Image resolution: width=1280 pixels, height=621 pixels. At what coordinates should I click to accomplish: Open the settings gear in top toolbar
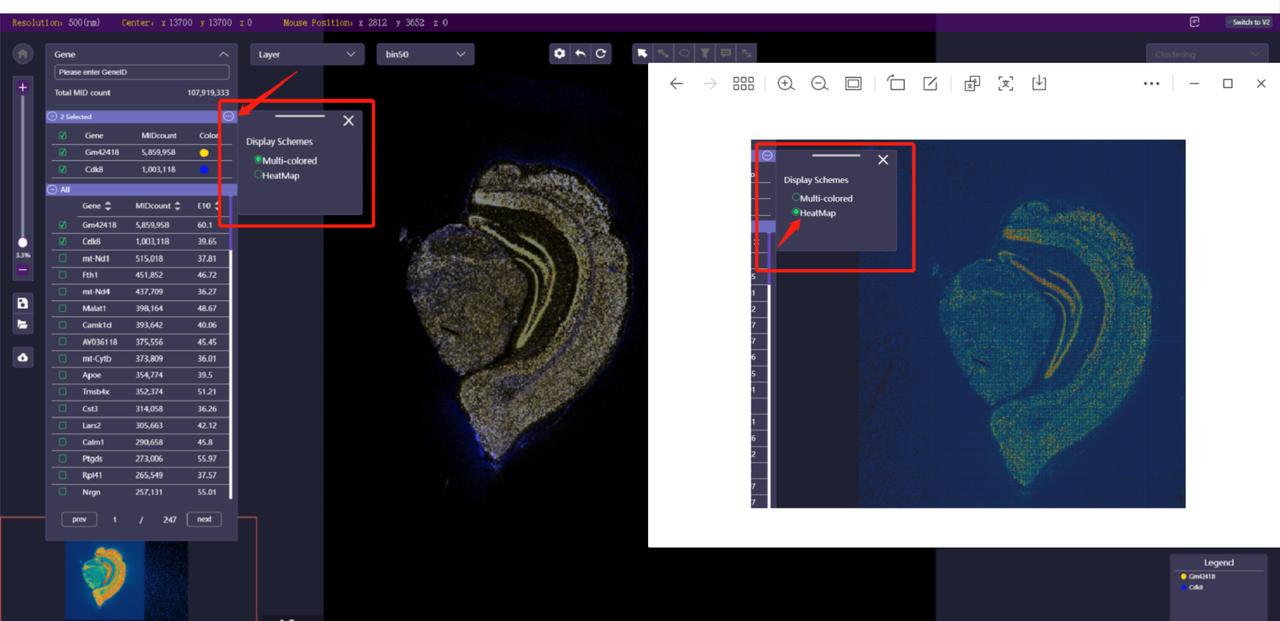(559, 54)
